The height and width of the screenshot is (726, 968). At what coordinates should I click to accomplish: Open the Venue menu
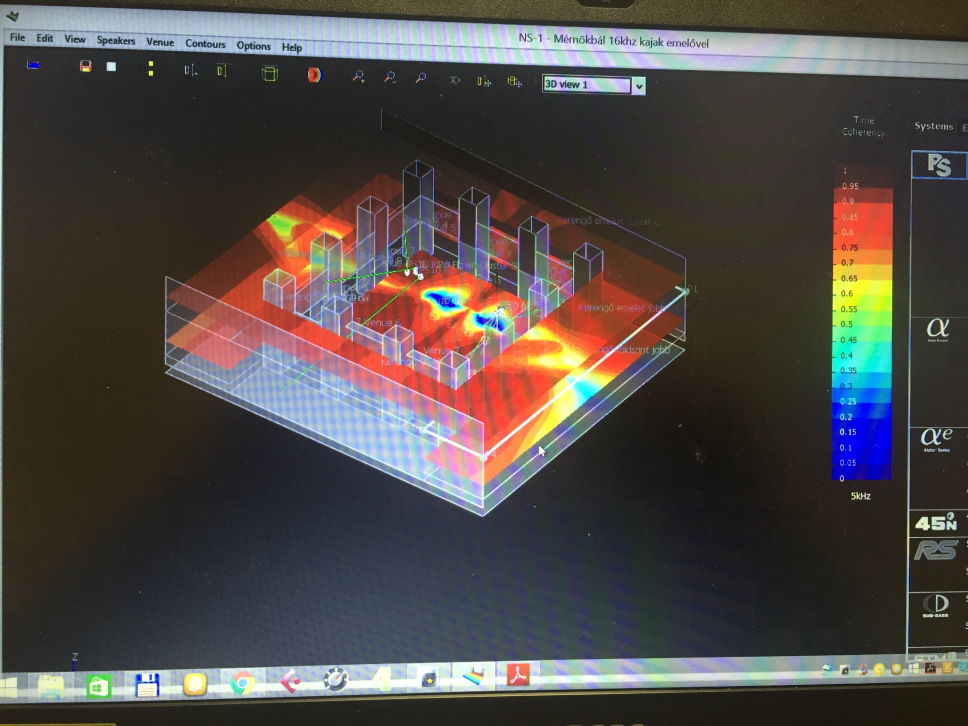click(160, 43)
